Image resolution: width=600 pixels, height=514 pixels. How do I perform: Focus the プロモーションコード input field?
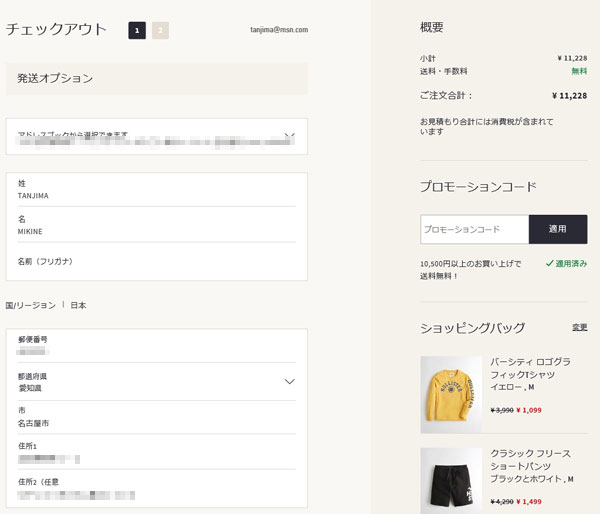474,229
